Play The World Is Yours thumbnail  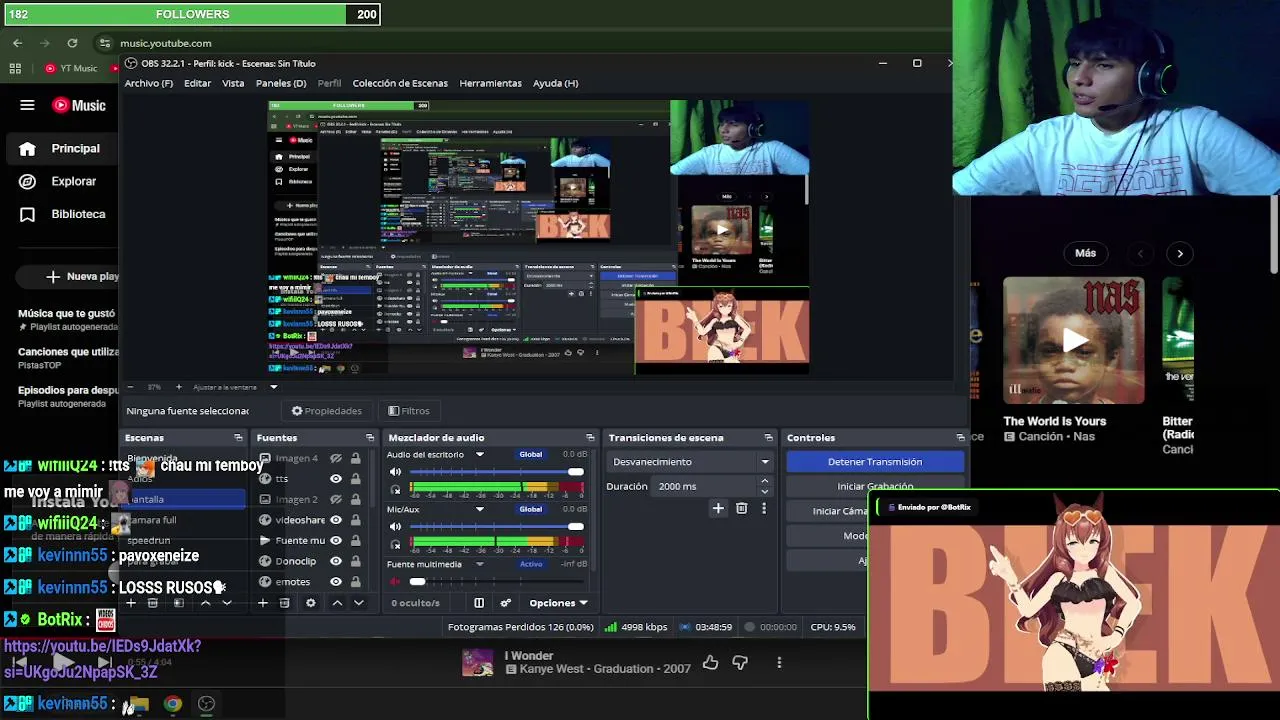pyautogui.click(x=1074, y=341)
